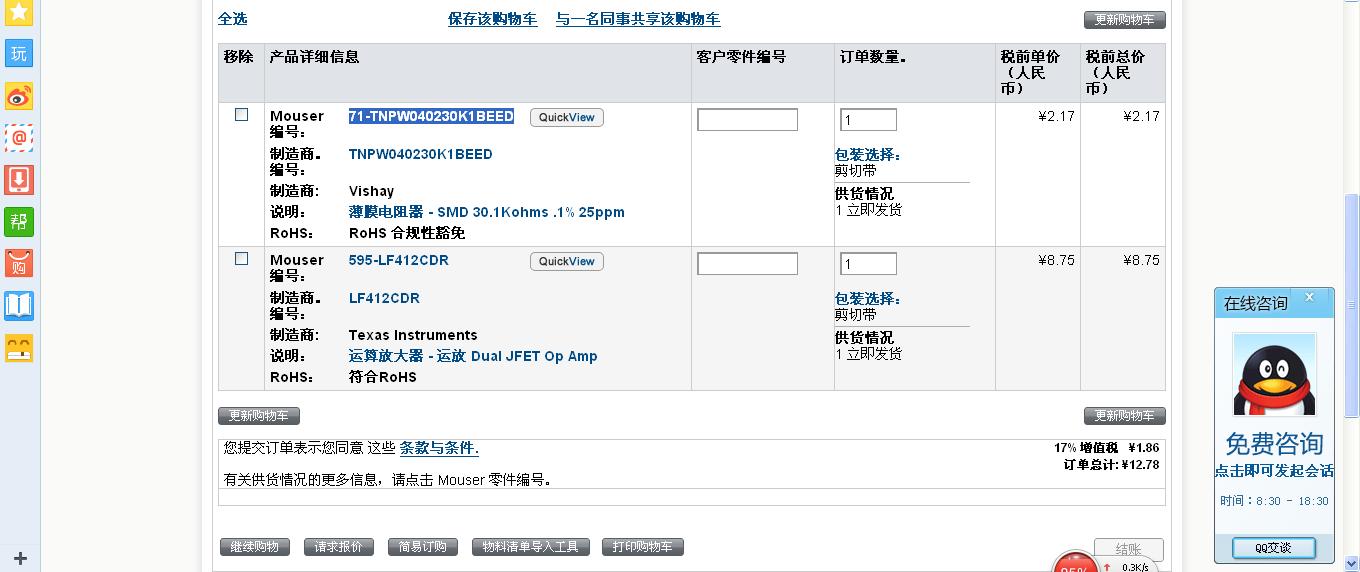Screen dimensions: 1360x572
Task: Open the Weibo icon in the sidebar
Action: [x=19, y=96]
